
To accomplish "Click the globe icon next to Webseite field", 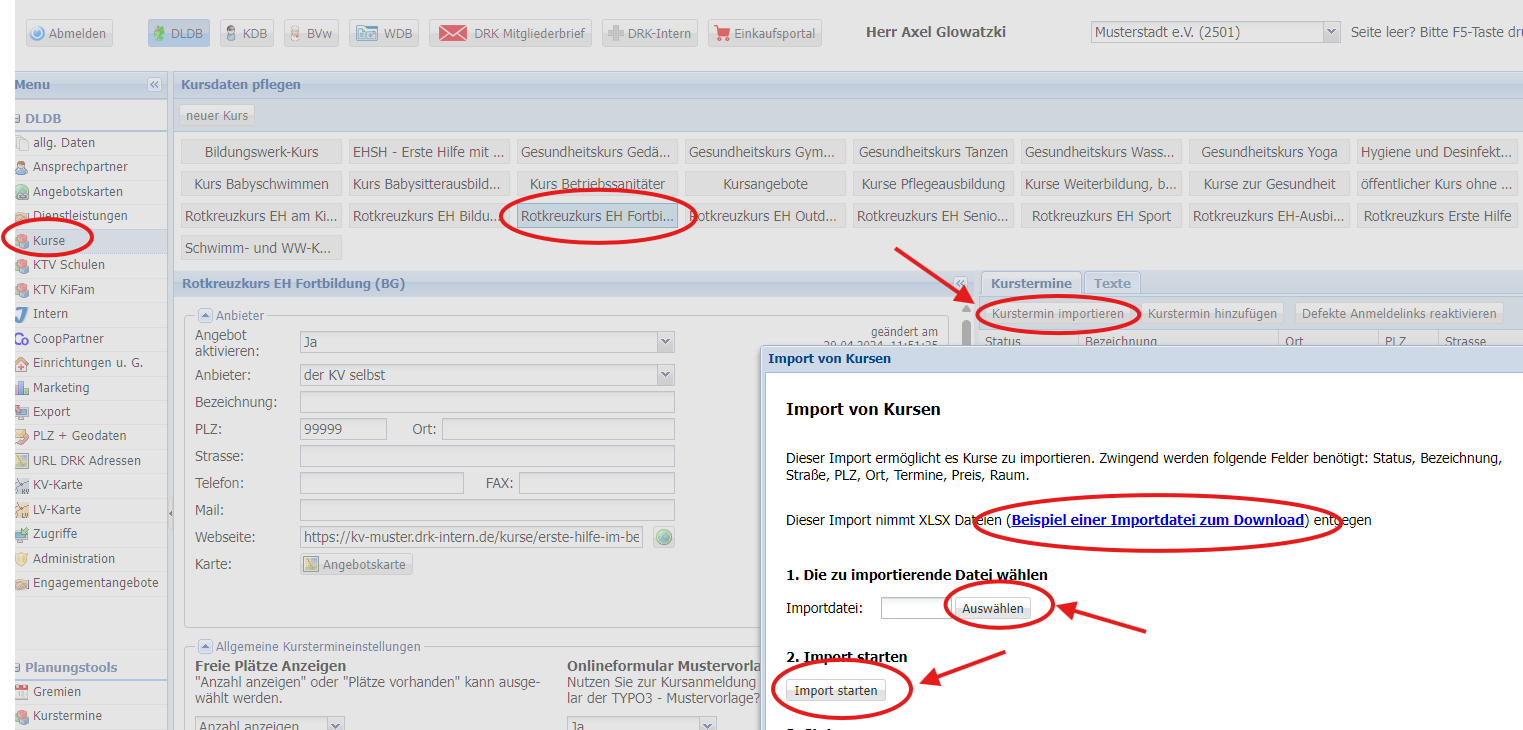I will pyautogui.click(x=663, y=538).
